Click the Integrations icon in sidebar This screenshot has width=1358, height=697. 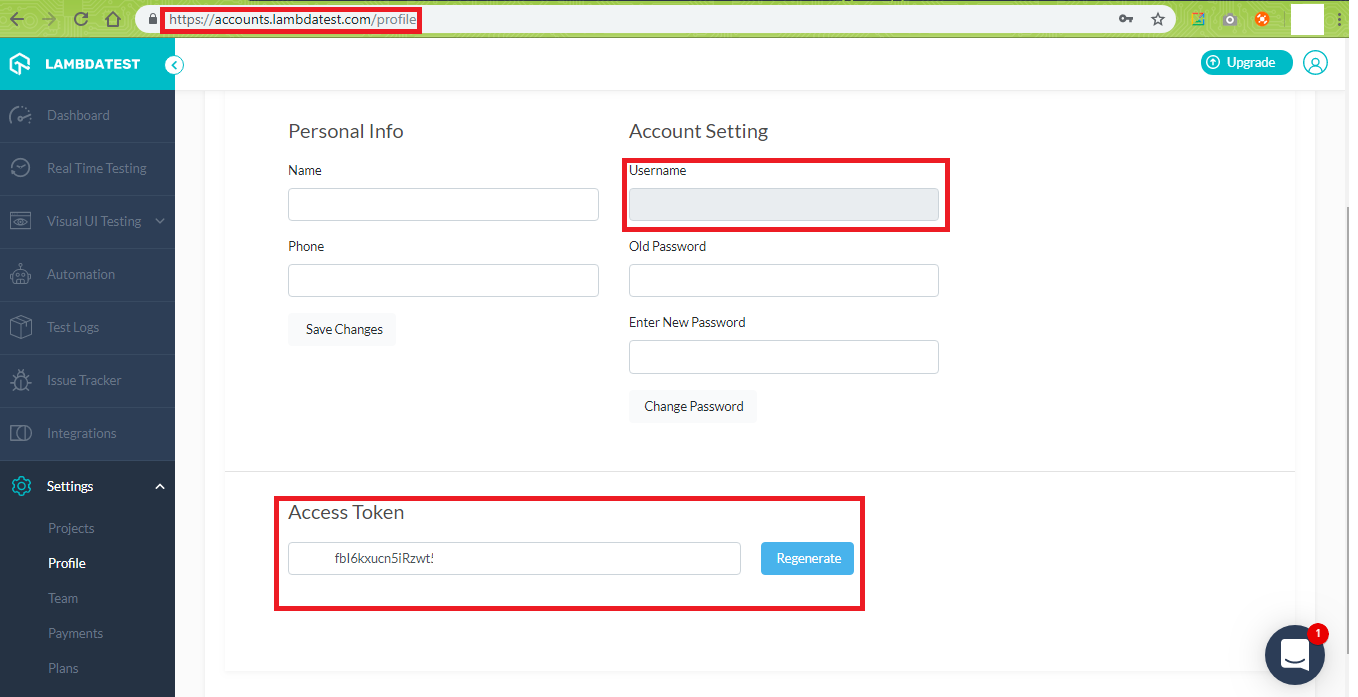click(21, 433)
